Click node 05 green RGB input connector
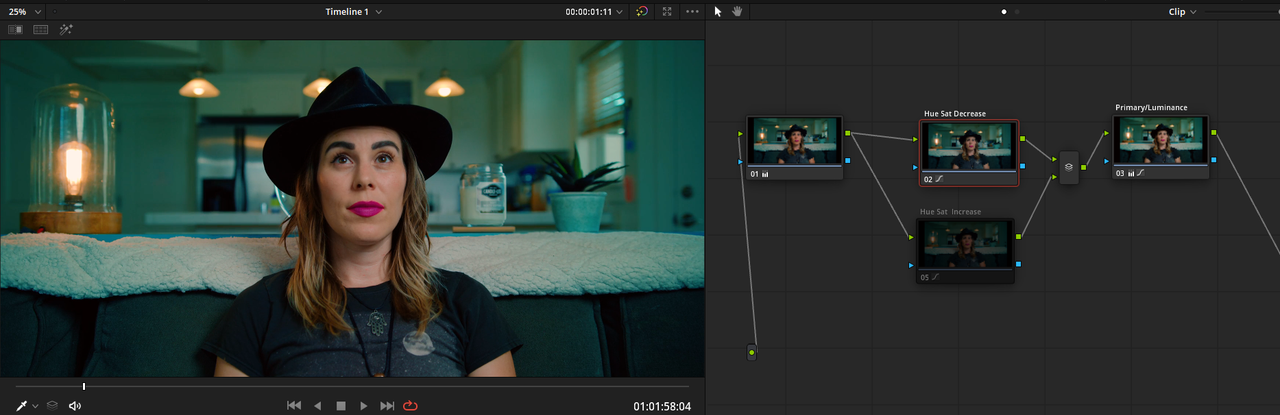1280x415 pixels. click(x=911, y=237)
